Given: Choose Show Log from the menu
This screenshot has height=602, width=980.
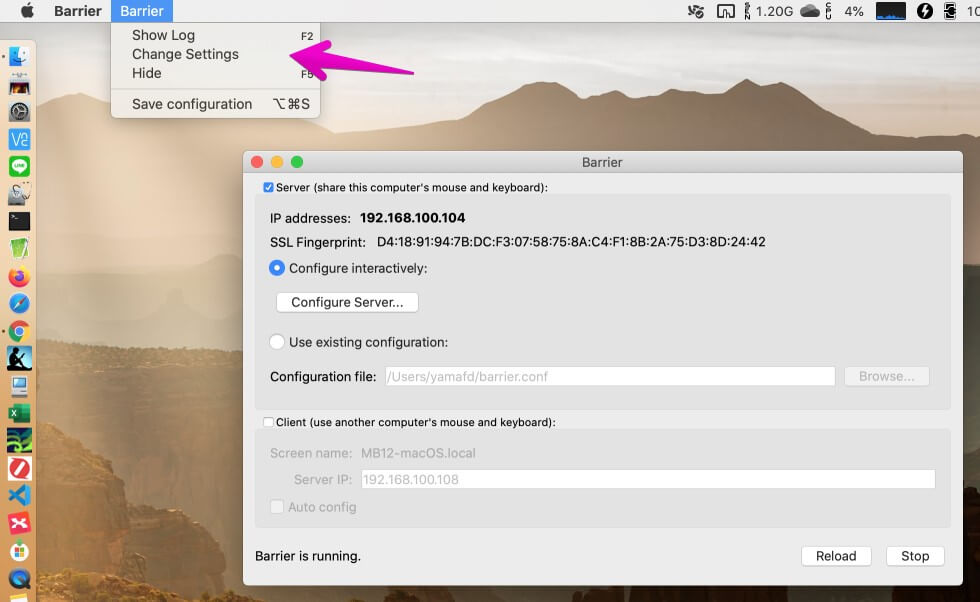Looking at the screenshot, I should click(216, 36).
